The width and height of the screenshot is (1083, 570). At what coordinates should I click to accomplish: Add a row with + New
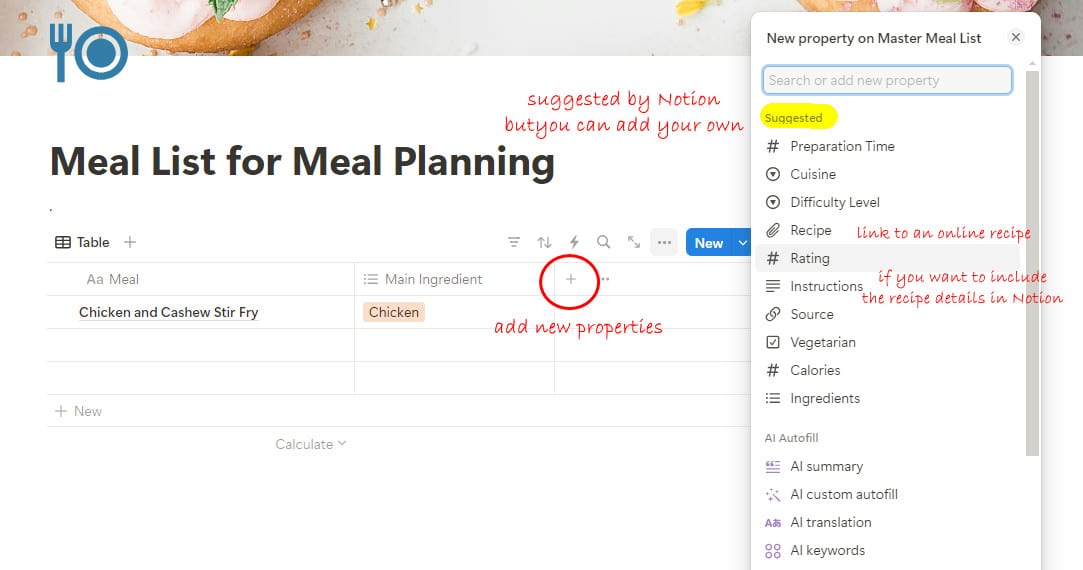(x=79, y=411)
